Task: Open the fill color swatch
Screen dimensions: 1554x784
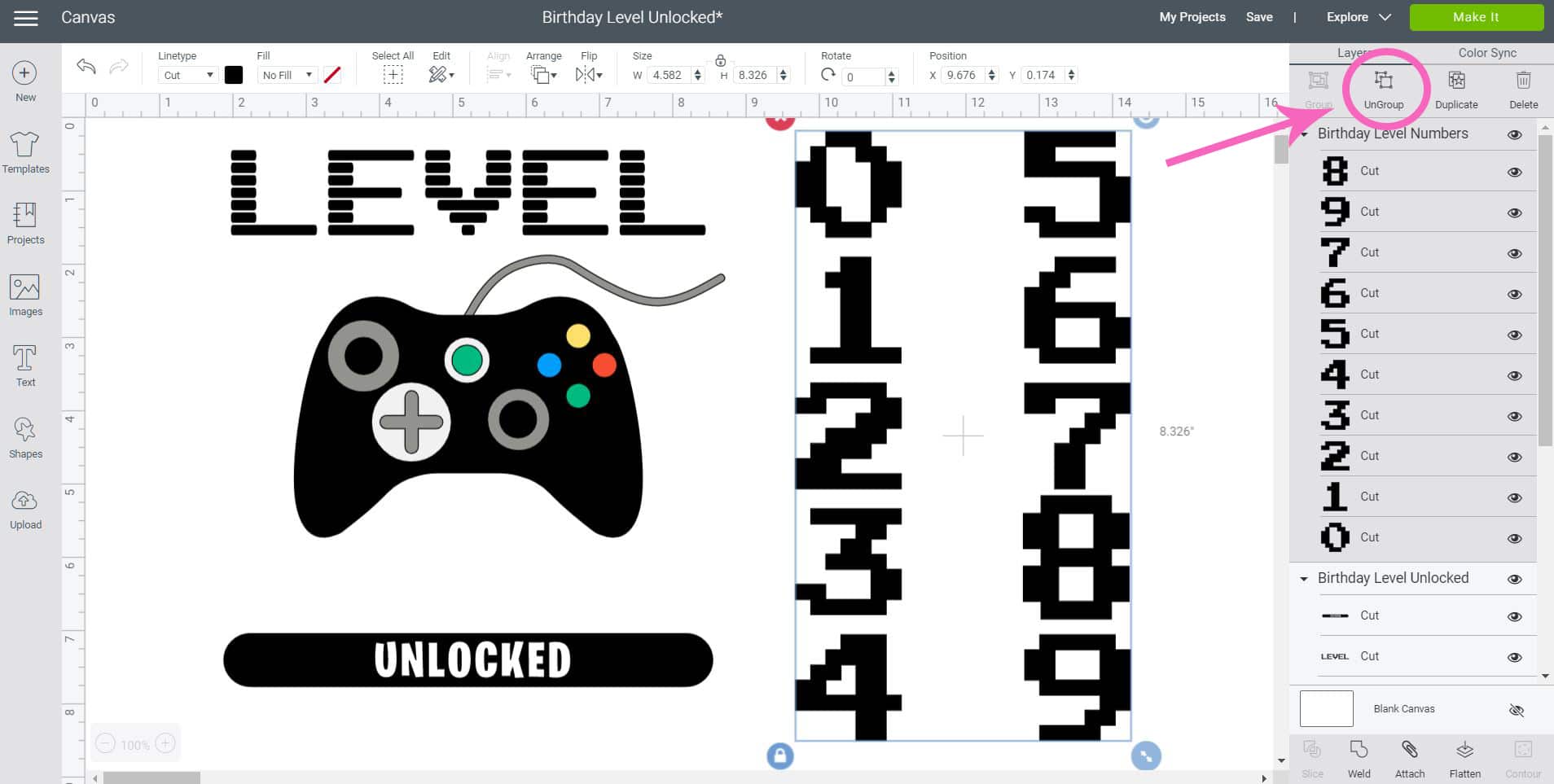Action: tap(331, 75)
